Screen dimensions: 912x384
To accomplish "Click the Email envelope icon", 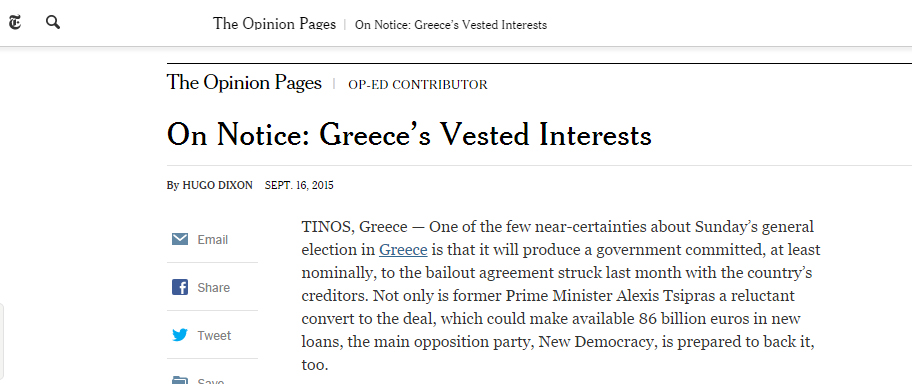I will 180,239.
